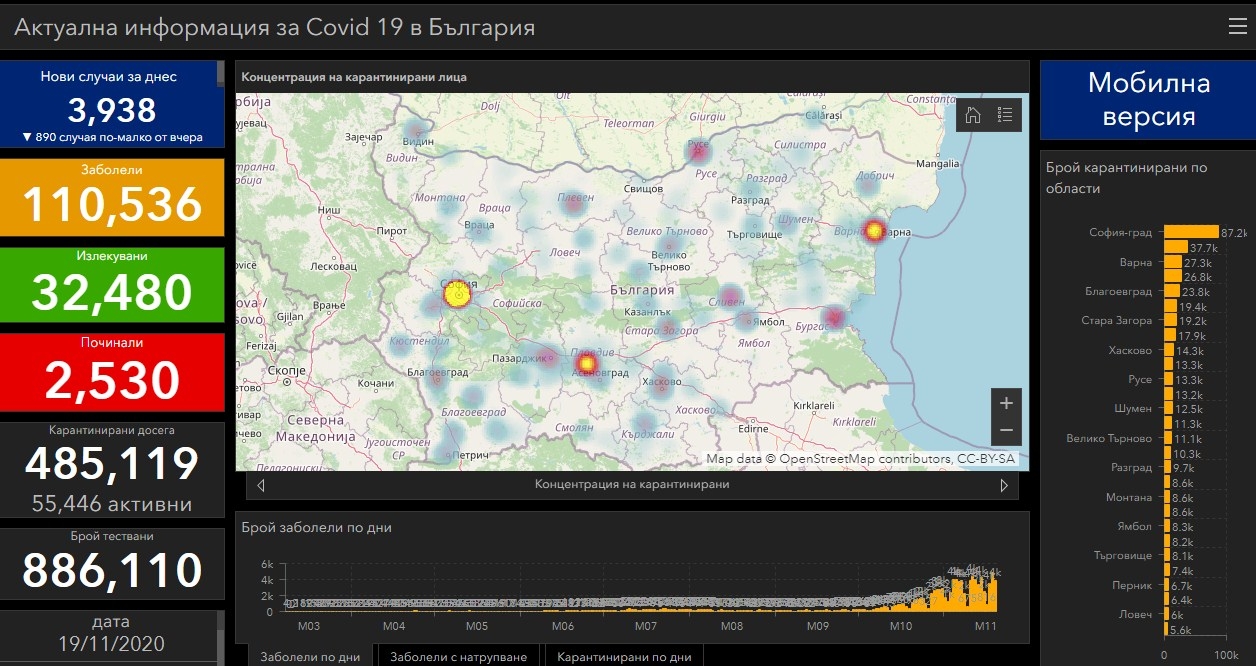Click the green Излекувани 32,480 indicator
1256x666 pixels.
[x=112, y=283]
